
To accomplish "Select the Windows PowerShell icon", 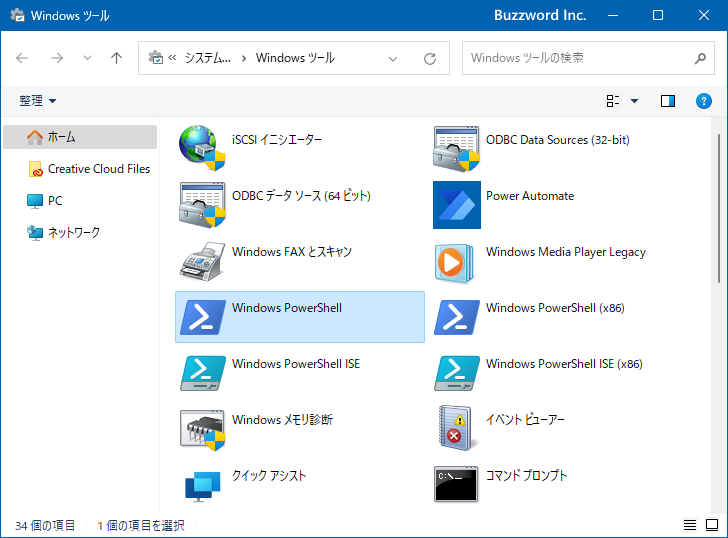I will click(202, 318).
